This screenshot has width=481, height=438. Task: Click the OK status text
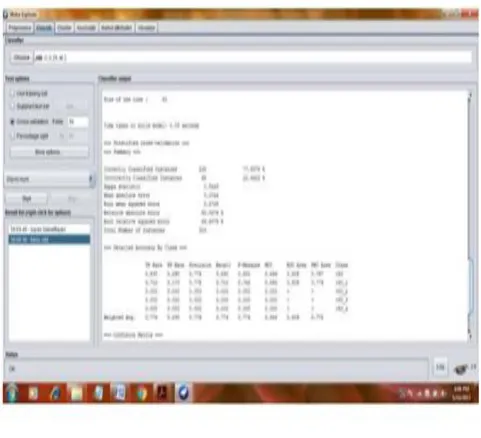tap(12, 369)
